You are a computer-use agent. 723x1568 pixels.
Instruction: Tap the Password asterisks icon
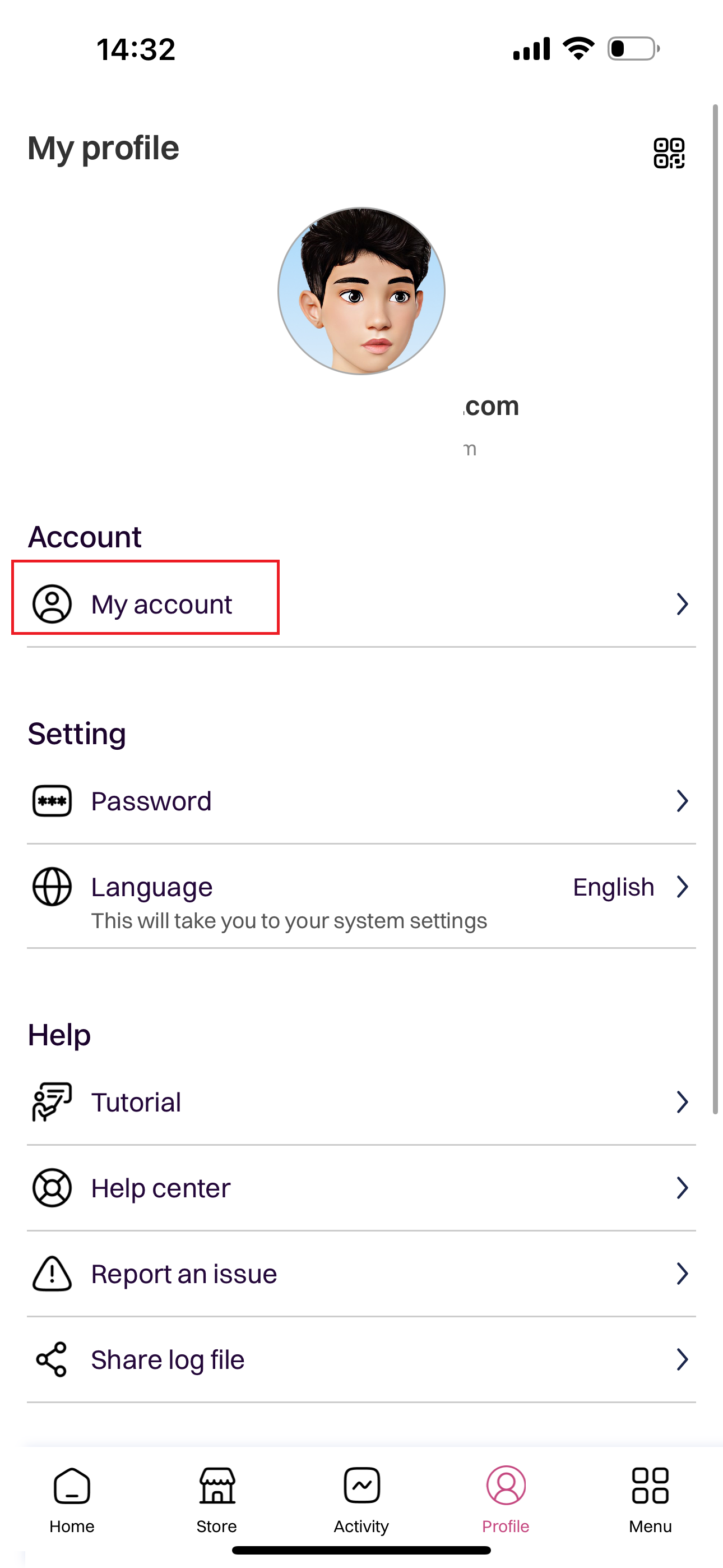coord(52,800)
